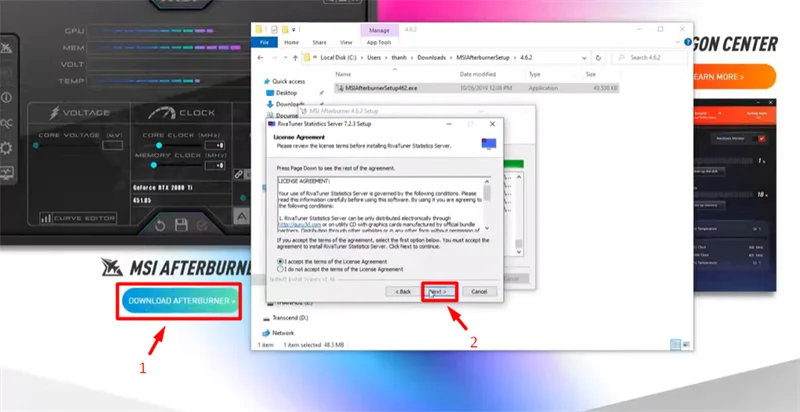
Task: Select 'I do not accept the terms' radio
Action: click(280, 269)
